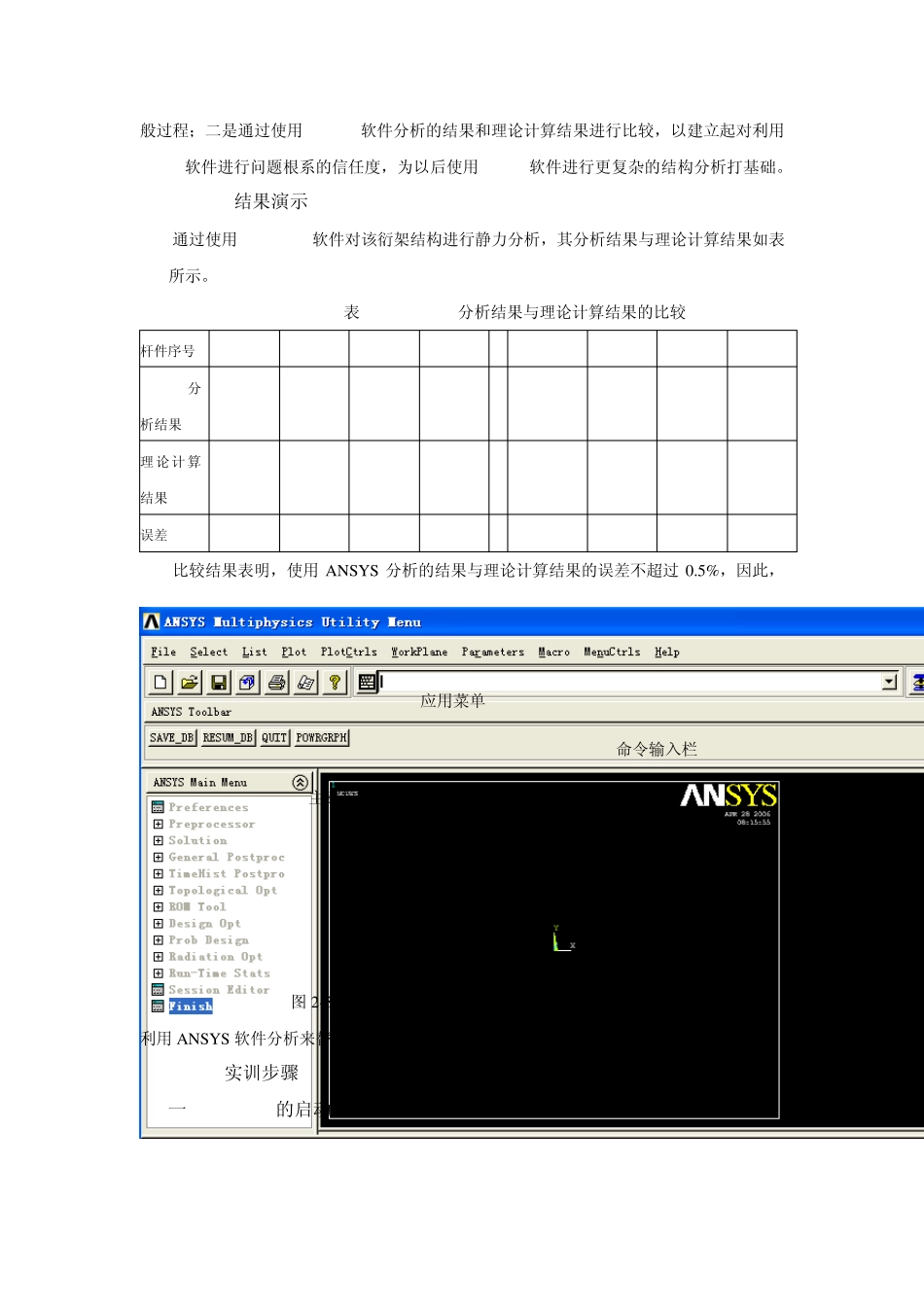This screenshot has height=1307, width=924.
Task: Open the List menu
Action: (254, 652)
